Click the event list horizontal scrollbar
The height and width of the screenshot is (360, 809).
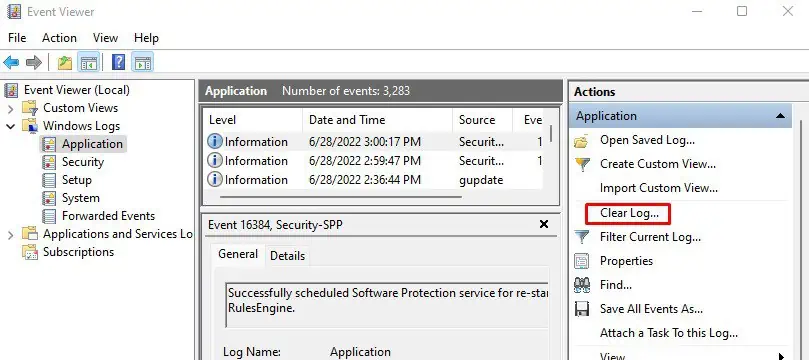click(341, 197)
